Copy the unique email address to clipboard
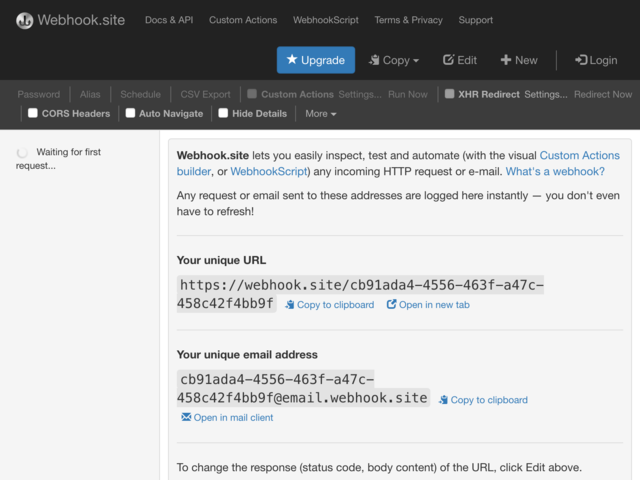The height and width of the screenshot is (480, 640). [483, 400]
